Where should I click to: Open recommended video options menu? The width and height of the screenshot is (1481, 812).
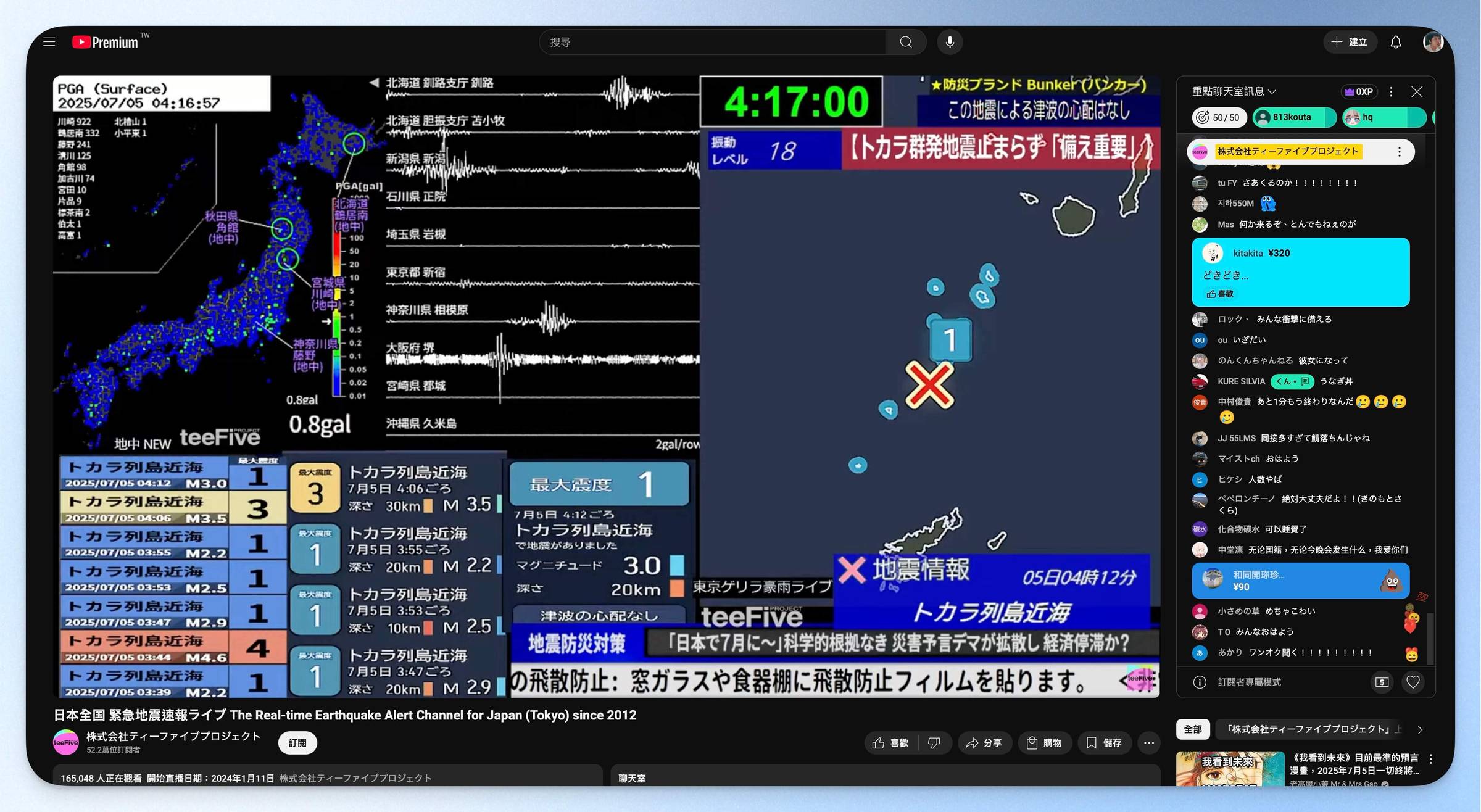(1430, 759)
